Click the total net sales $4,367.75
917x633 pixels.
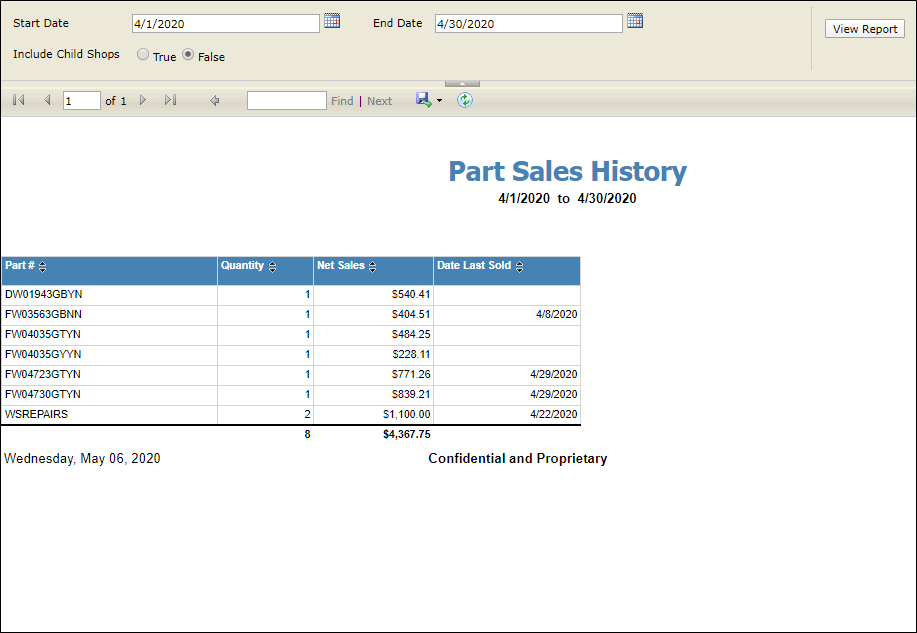tap(407, 434)
